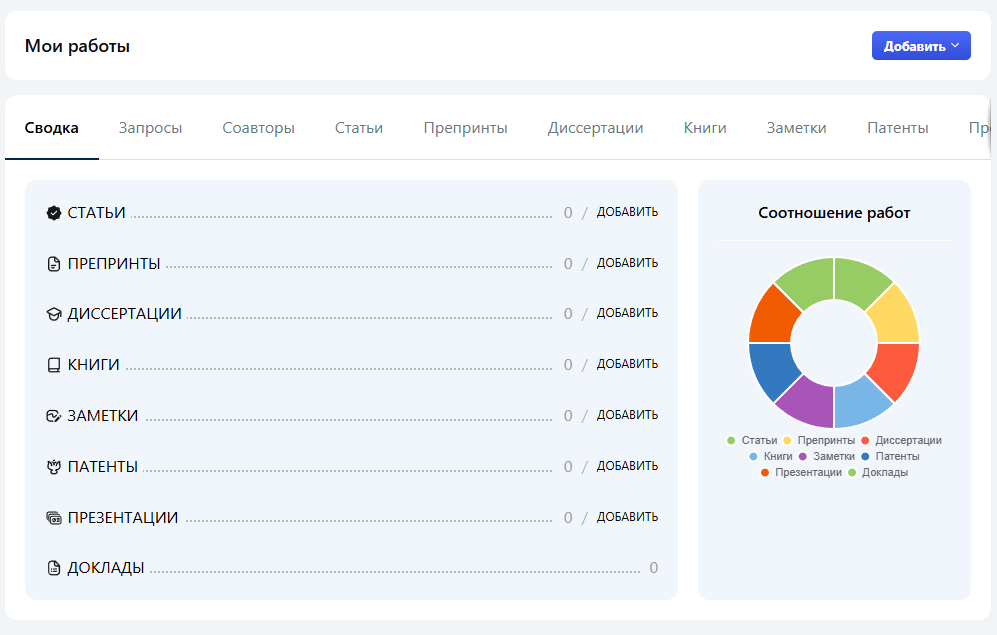Toggle Статьи series in chart legend

tap(752, 440)
